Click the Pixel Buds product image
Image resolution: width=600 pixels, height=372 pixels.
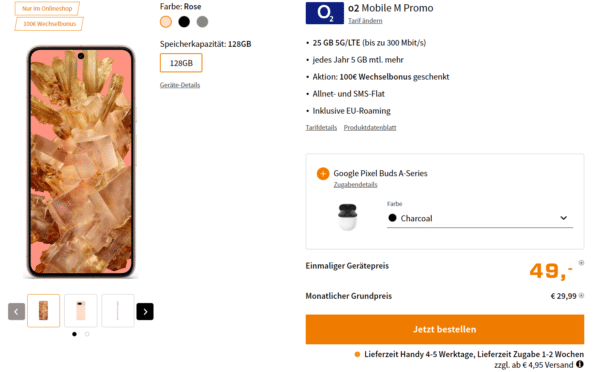click(347, 217)
